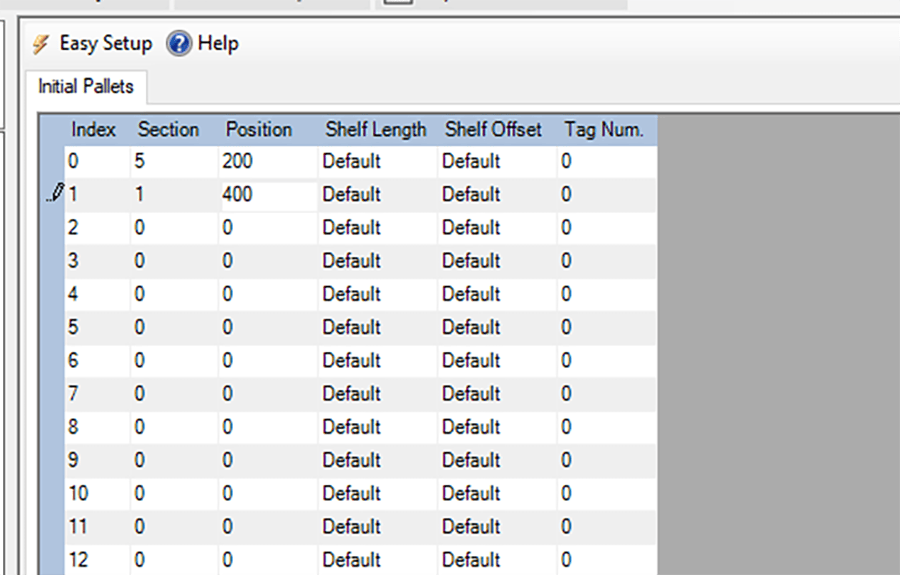Select Section cell in index 1 row
Viewport: 900px width, 575px height.
tap(174, 195)
